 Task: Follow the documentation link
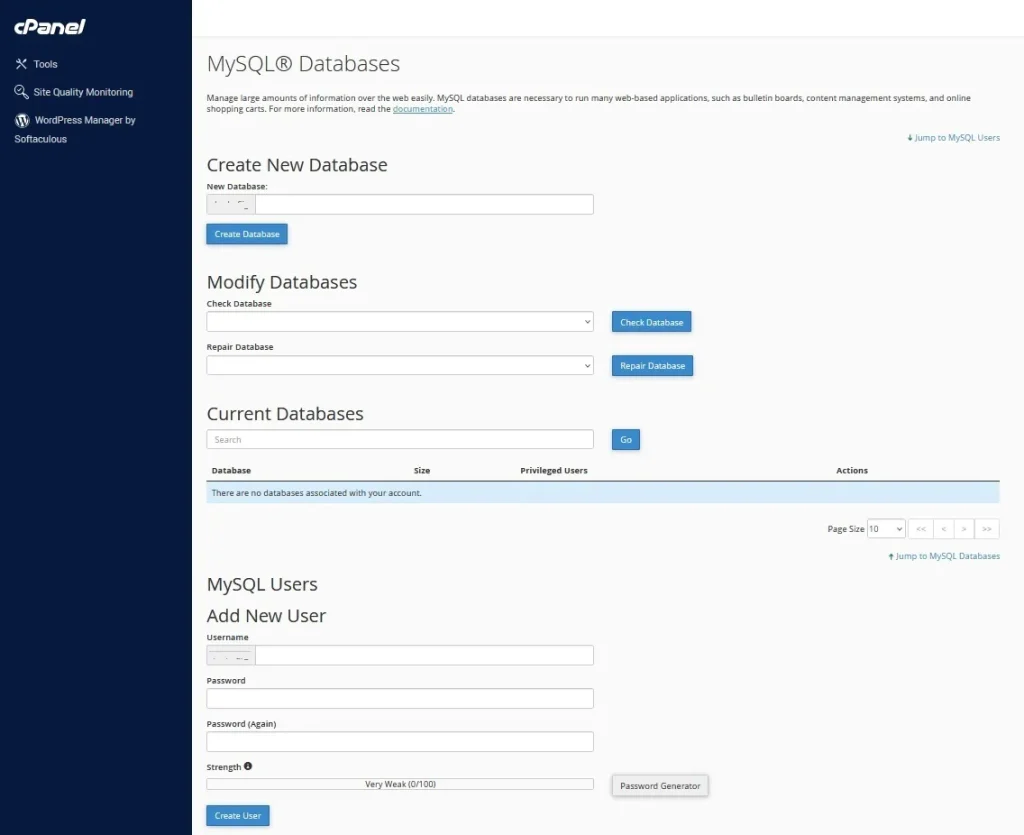[x=423, y=109]
